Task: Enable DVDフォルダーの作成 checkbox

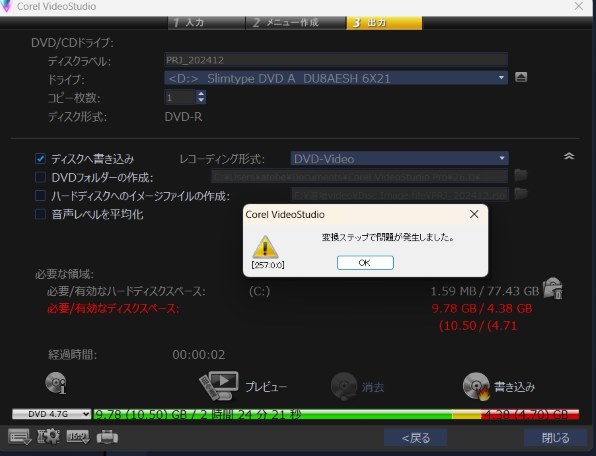Action: tap(40, 177)
